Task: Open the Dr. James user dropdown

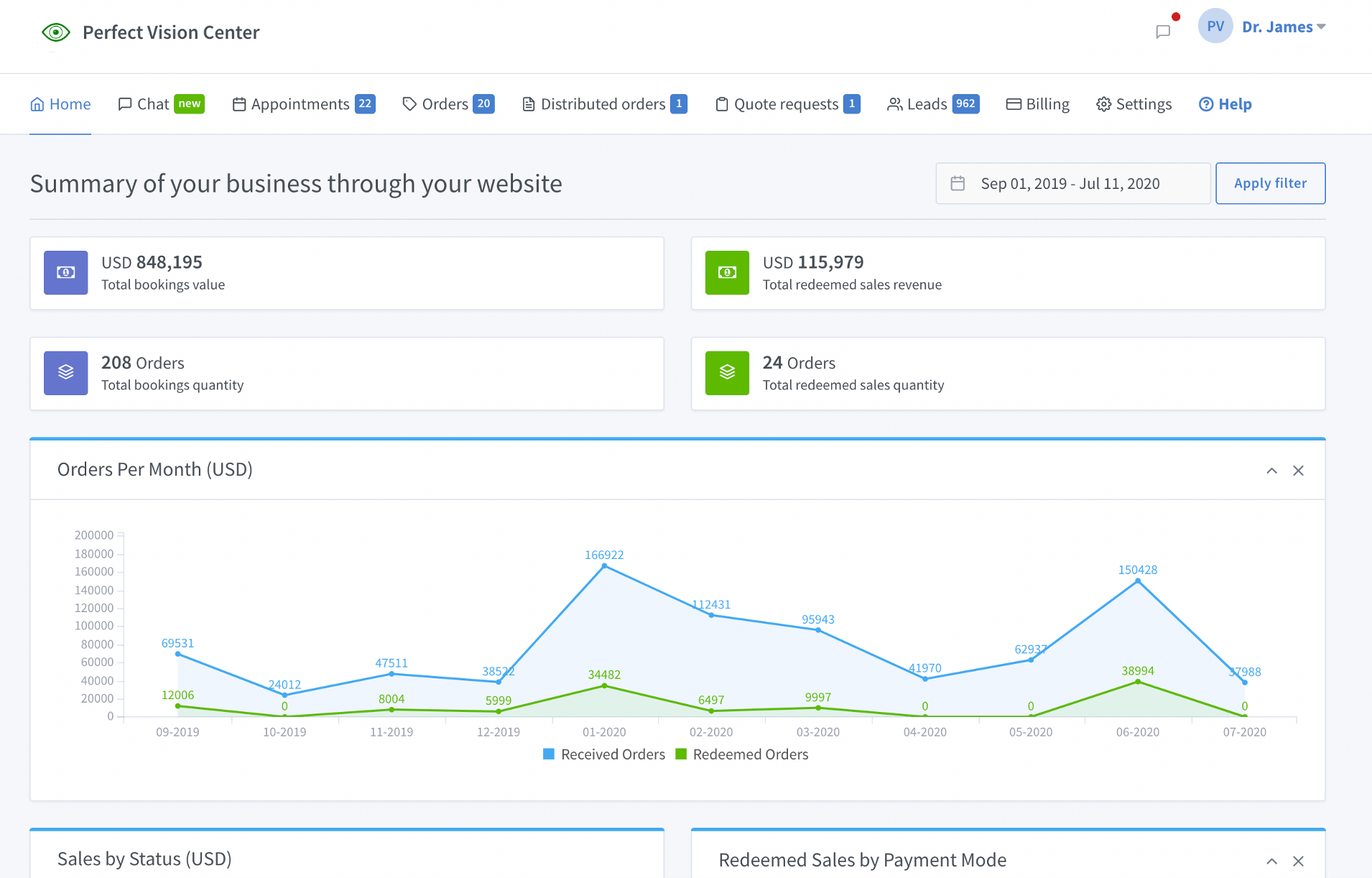Action: point(1284,27)
